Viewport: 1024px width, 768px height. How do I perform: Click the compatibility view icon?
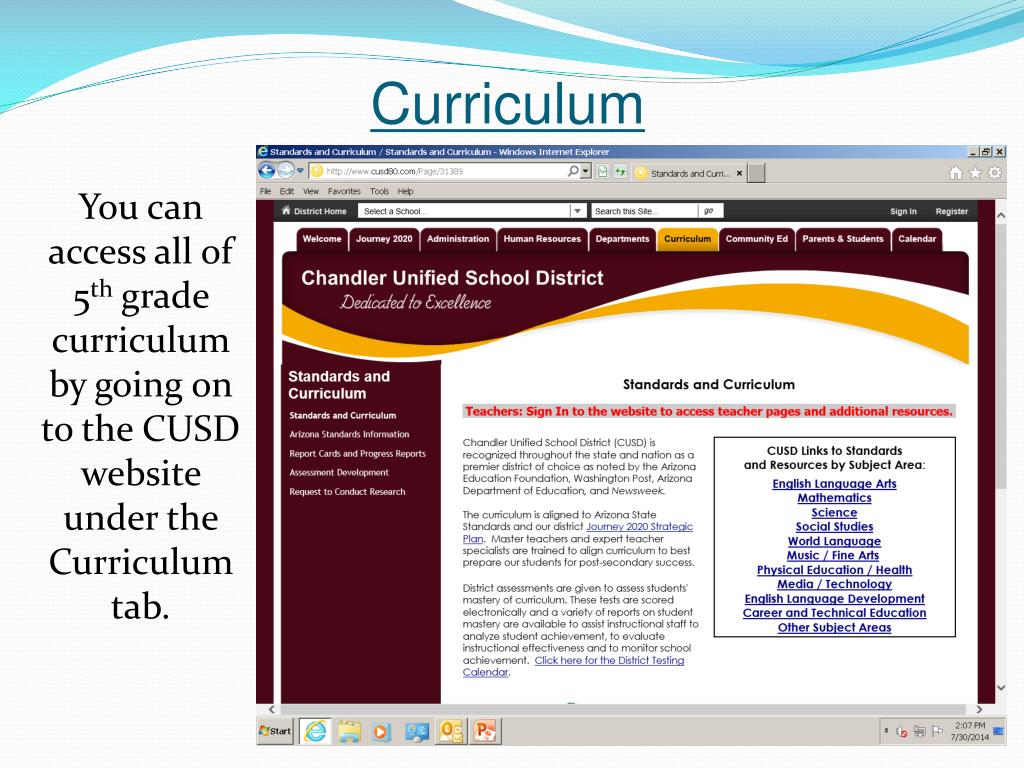click(x=603, y=172)
